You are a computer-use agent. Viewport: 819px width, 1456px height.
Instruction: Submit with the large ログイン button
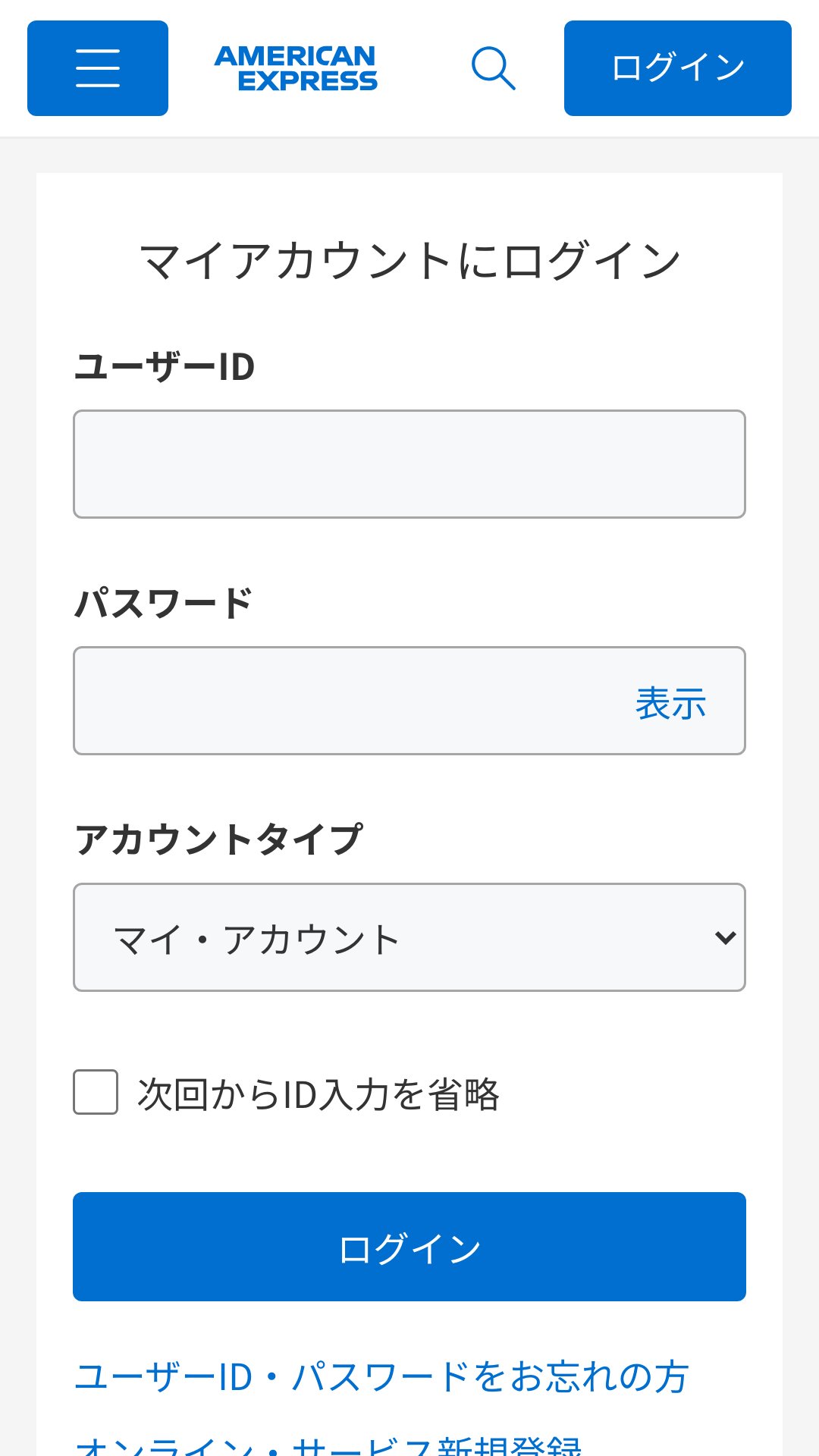click(409, 1247)
